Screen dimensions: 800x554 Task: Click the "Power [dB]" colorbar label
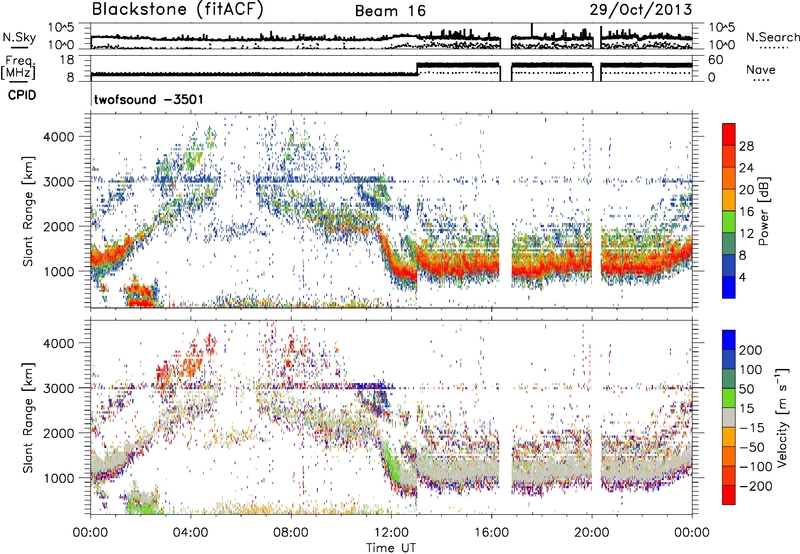click(763, 211)
